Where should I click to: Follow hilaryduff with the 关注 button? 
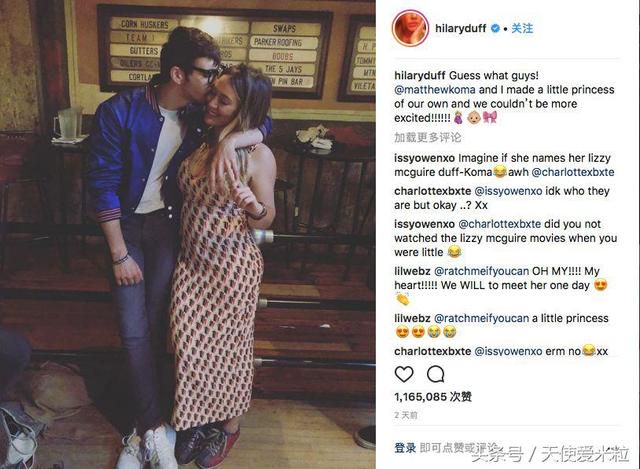(x=522, y=28)
